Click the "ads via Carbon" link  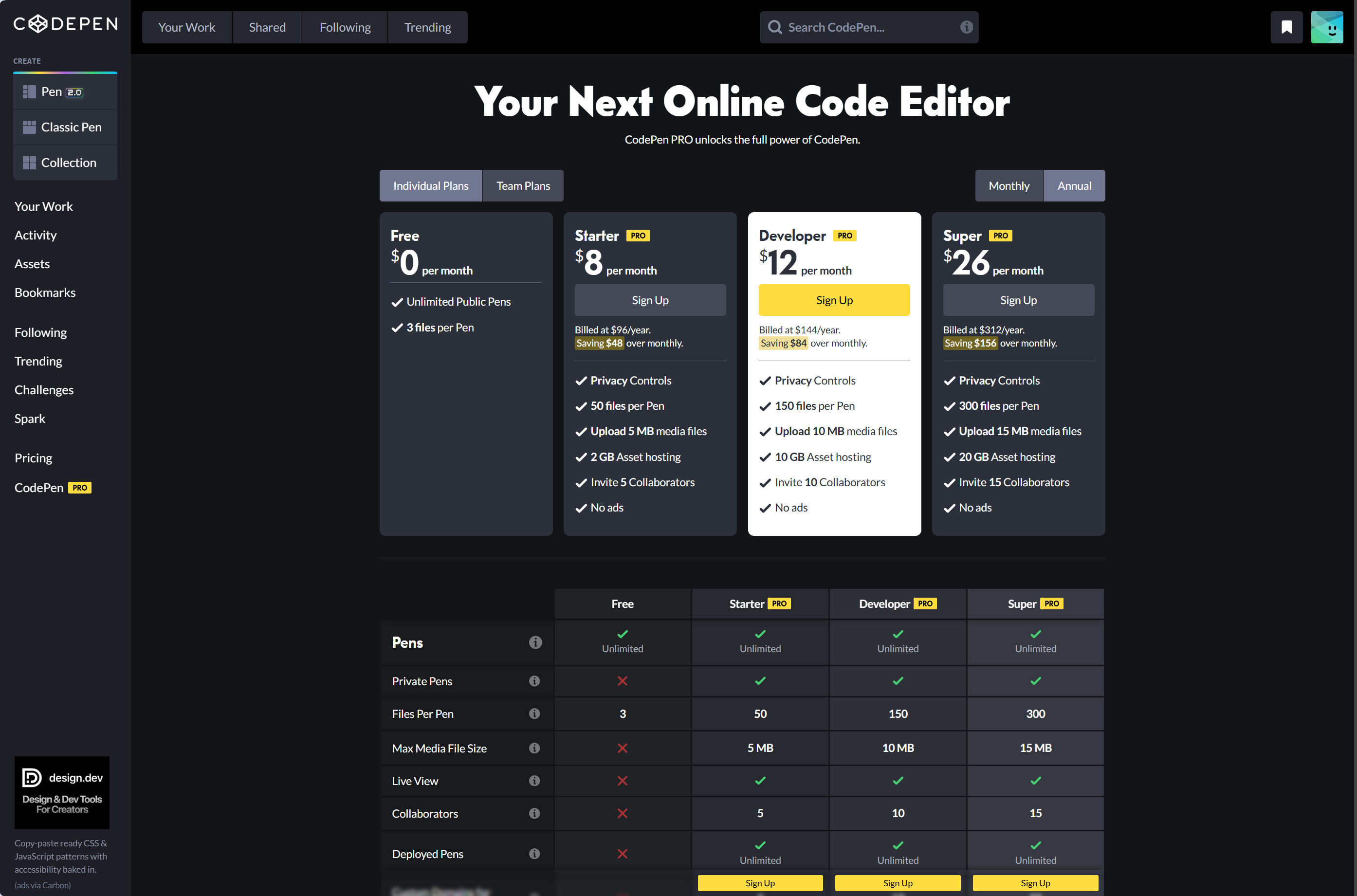43,885
